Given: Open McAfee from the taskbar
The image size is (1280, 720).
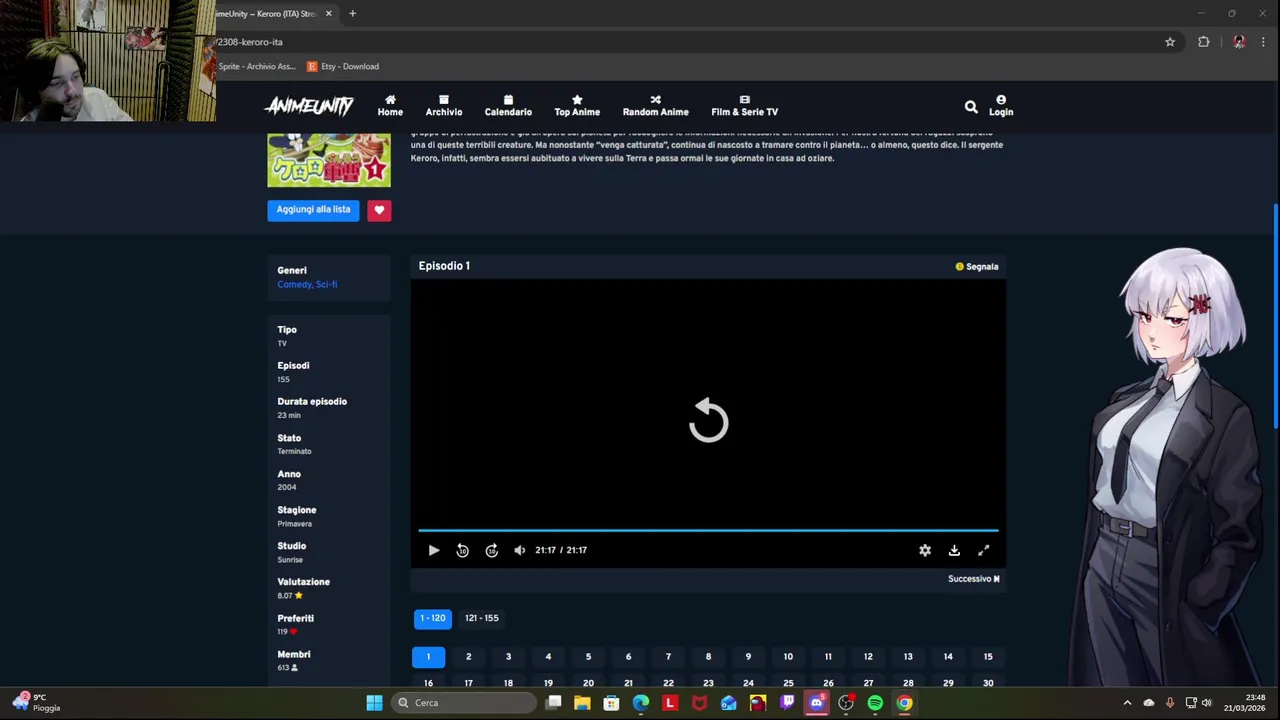Looking at the screenshot, I should (x=699, y=703).
